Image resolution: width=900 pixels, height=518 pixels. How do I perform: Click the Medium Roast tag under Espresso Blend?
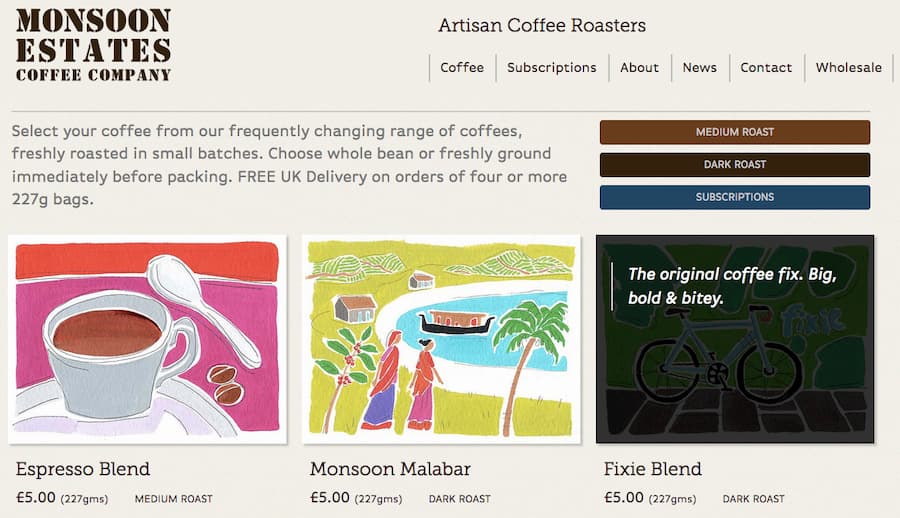coord(173,499)
